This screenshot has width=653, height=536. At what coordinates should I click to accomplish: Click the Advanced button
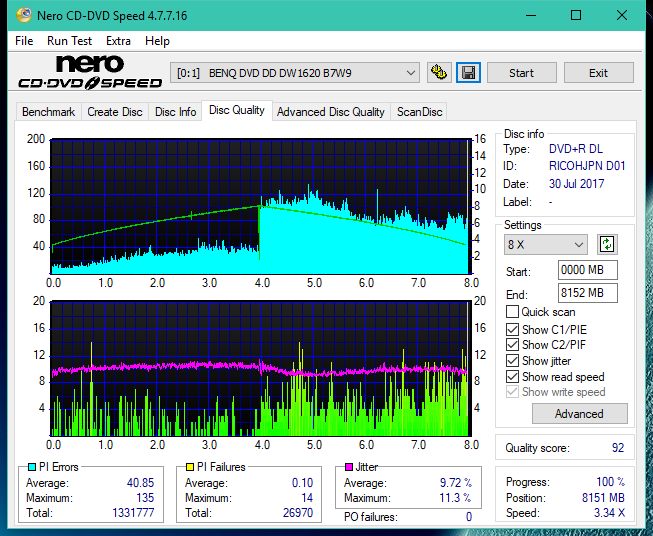579,414
